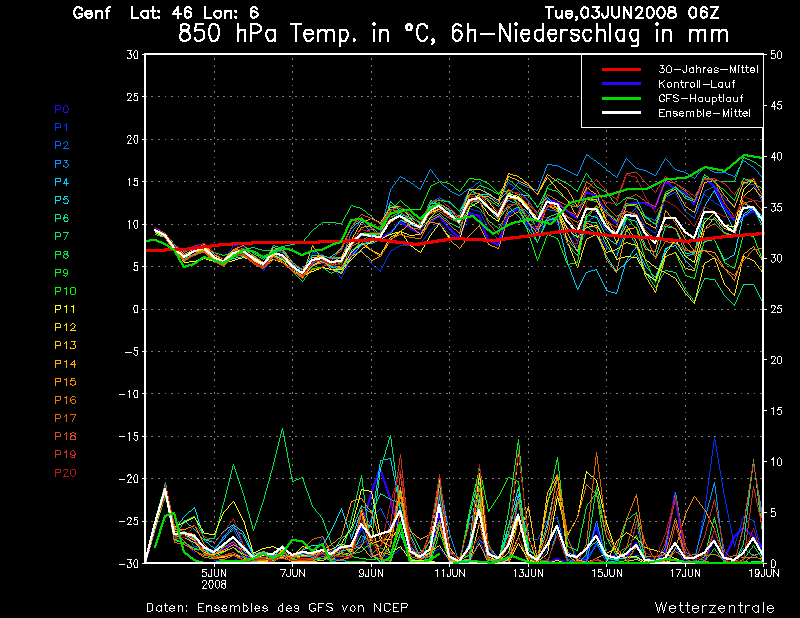Click the P15 ensemble member label
Image resolution: width=800 pixels, height=618 pixels.
(x=65, y=382)
